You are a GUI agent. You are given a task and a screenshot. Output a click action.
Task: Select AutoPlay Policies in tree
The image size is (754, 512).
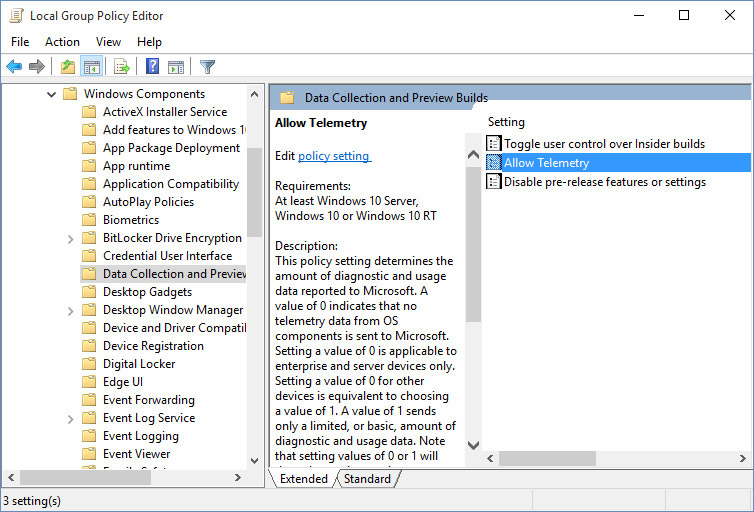(148, 202)
